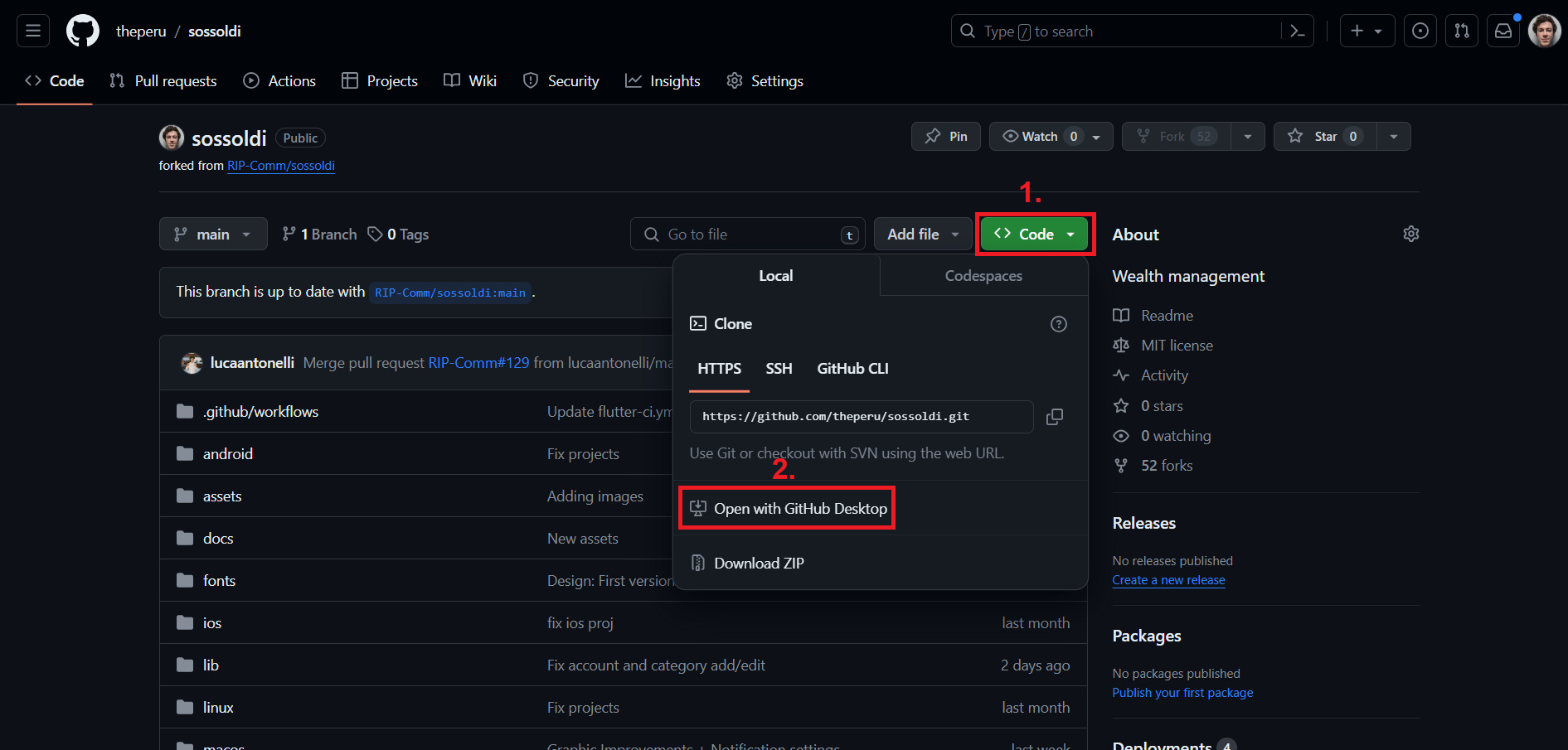Open the Readme link in About

pyautogui.click(x=1153, y=316)
